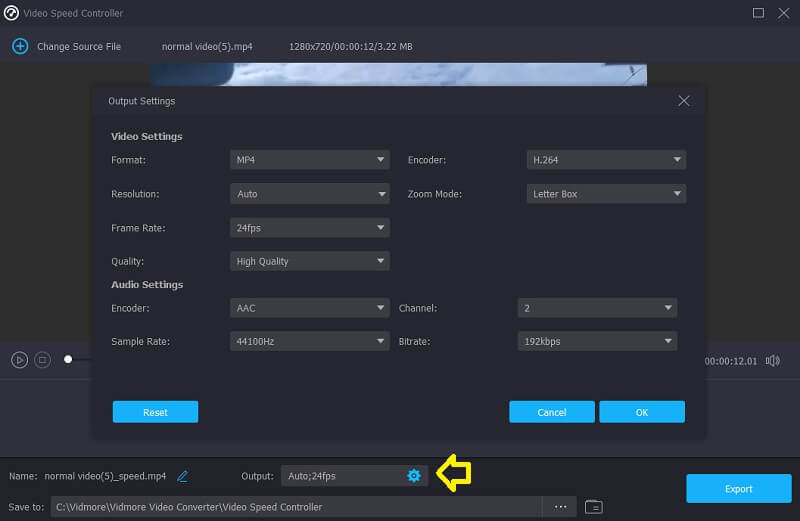
Task: Expand the Resolution dropdown set to Auto
Action: (x=309, y=194)
